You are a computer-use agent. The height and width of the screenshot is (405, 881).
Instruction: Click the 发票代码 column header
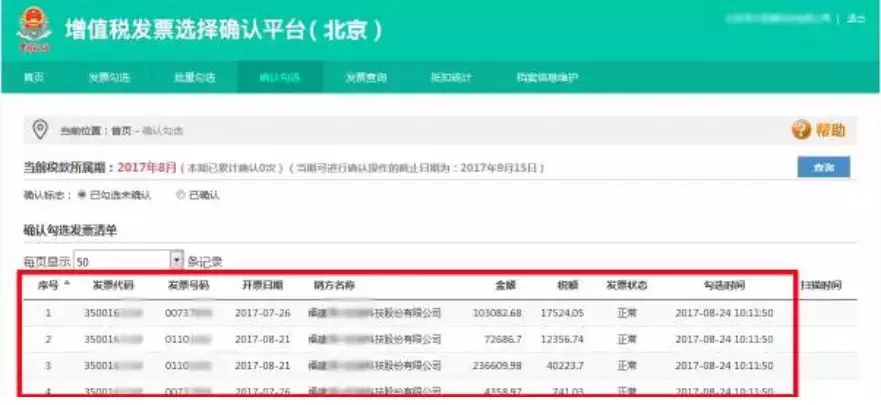(x=113, y=285)
